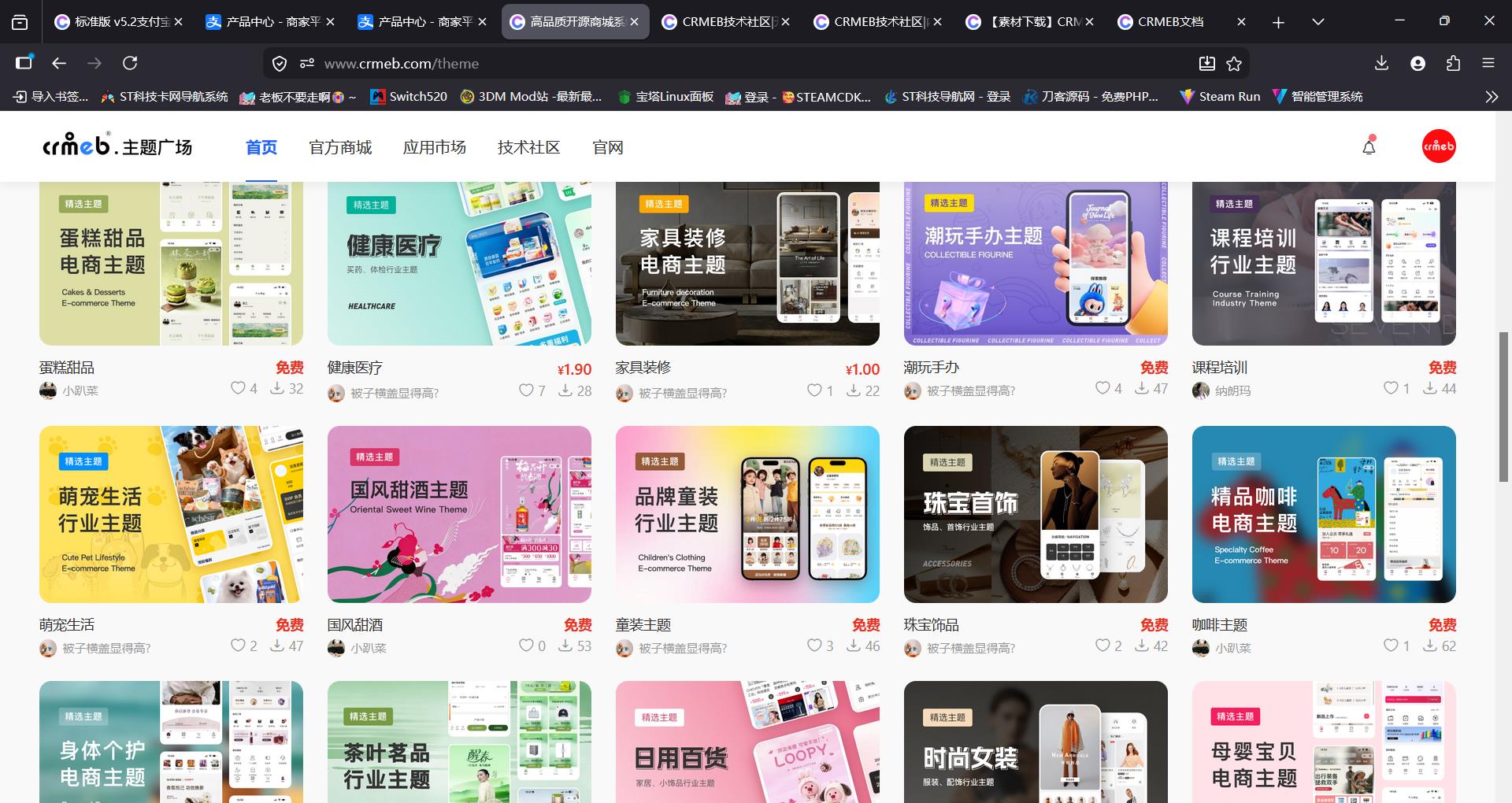1512x803 pixels.
Task: Expand the list all tabs chevron
Action: 1317,22
